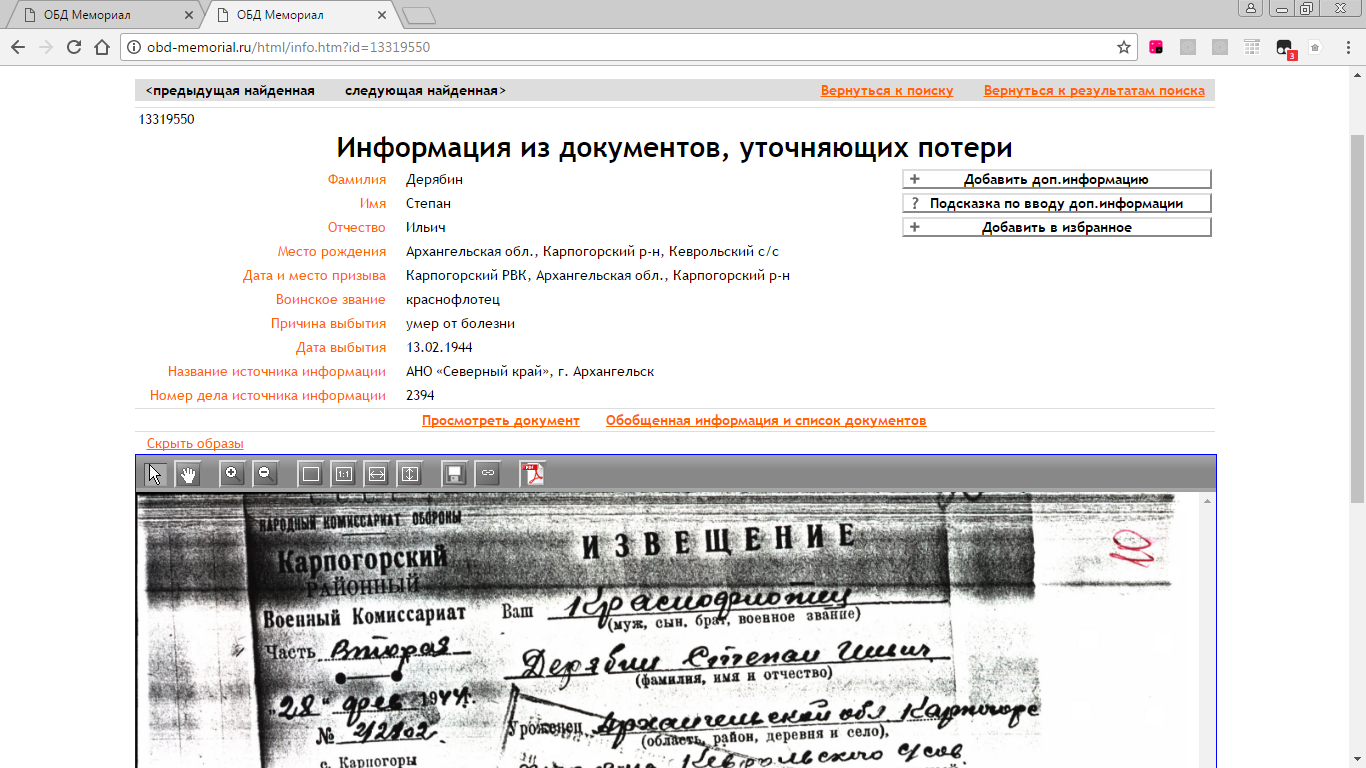Get link to image via chain icon
1366x768 pixels.
(487, 474)
